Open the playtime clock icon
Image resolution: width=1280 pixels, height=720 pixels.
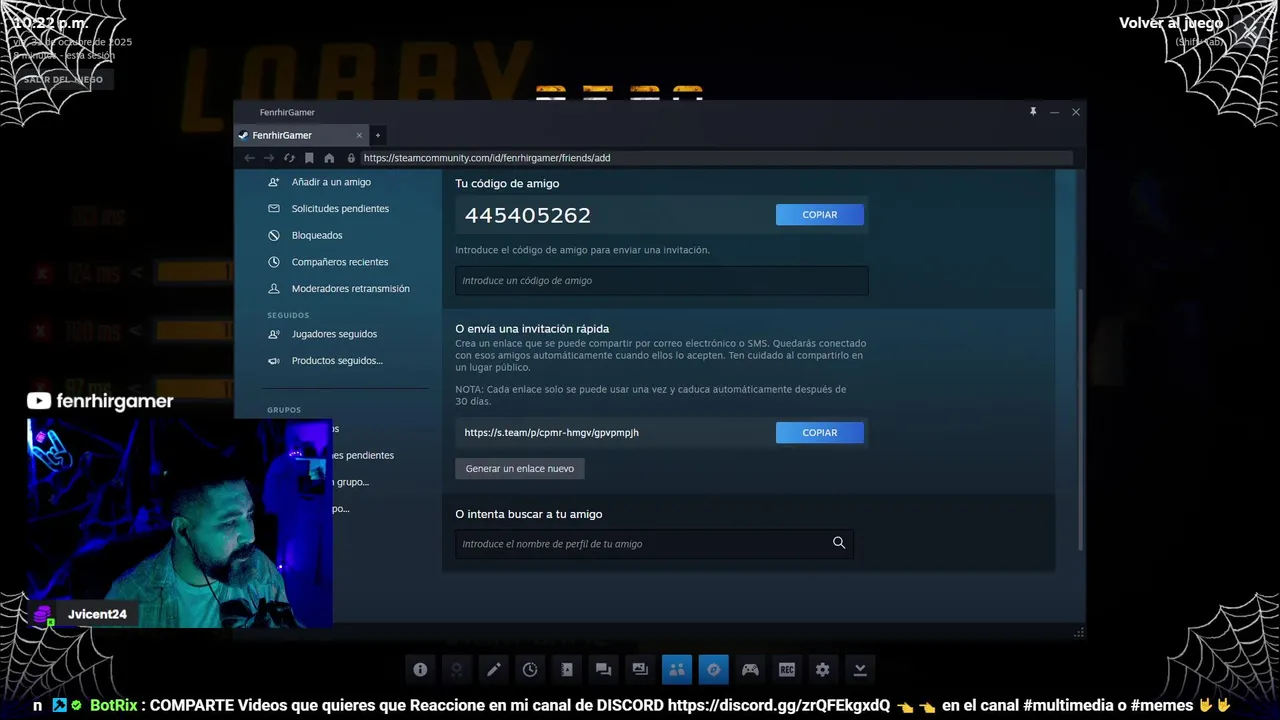[530, 670]
